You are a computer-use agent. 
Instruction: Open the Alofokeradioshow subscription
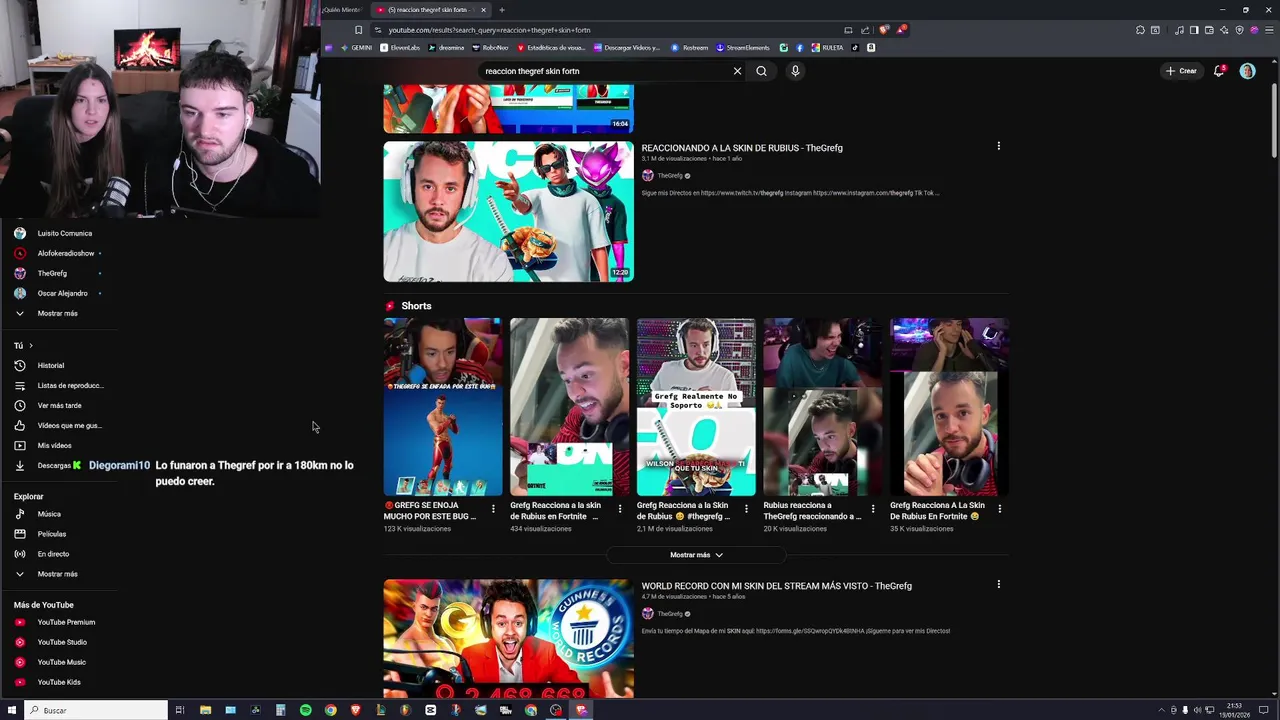click(x=65, y=253)
